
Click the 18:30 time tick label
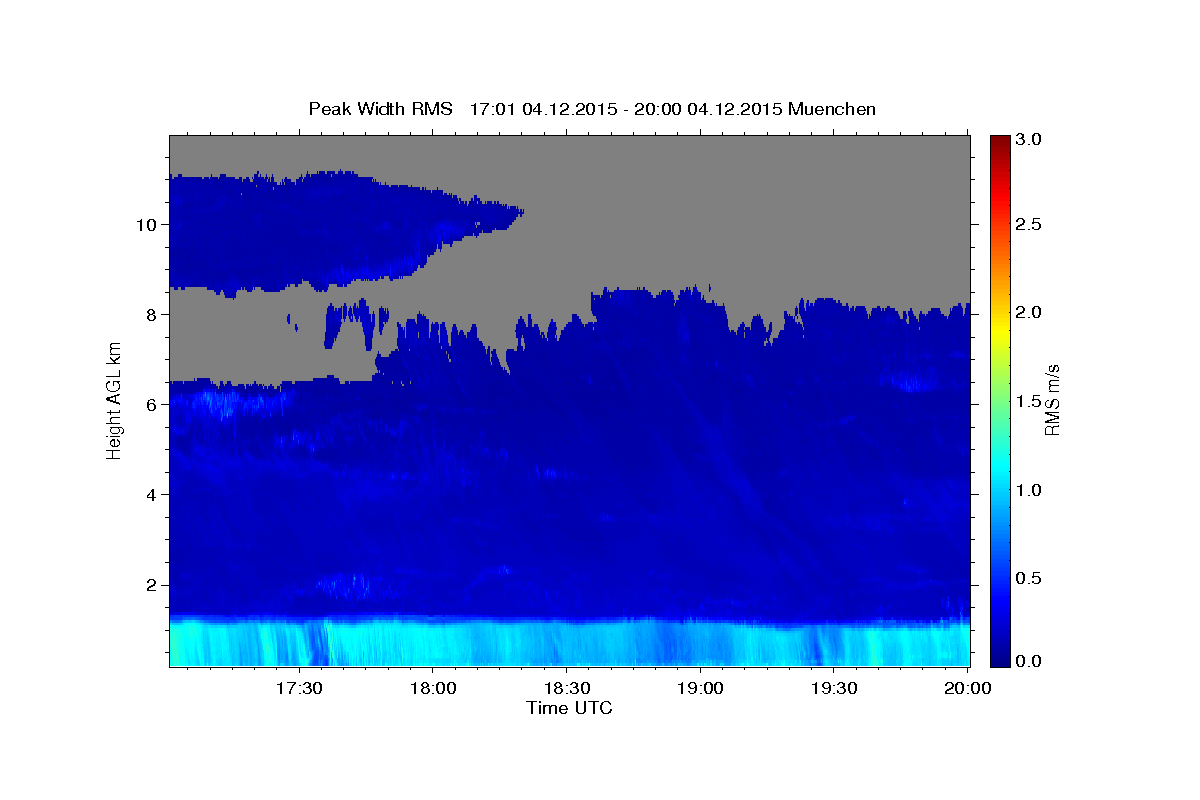coord(566,689)
